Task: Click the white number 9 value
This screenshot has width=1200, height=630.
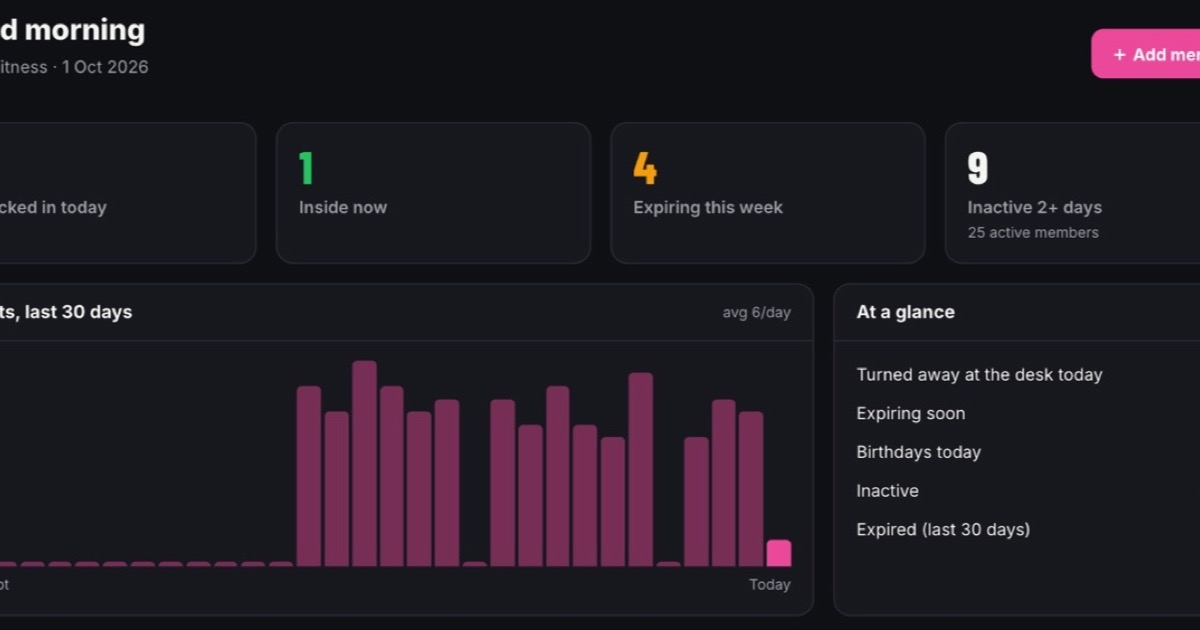Action: pyautogui.click(x=978, y=168)
